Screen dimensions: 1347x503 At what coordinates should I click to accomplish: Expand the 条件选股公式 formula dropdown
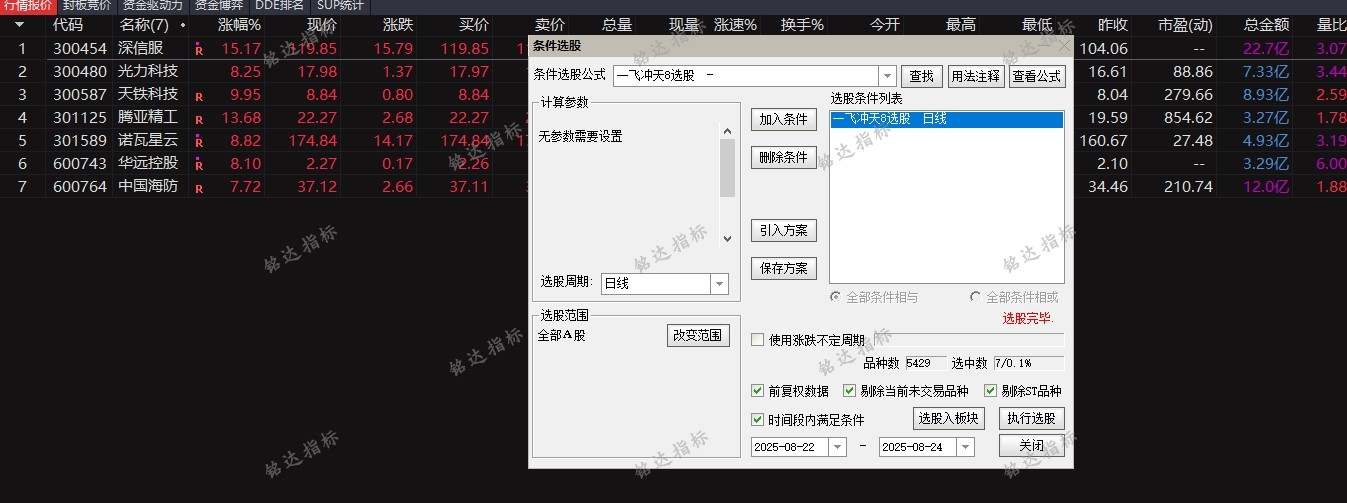pos(887,76)
